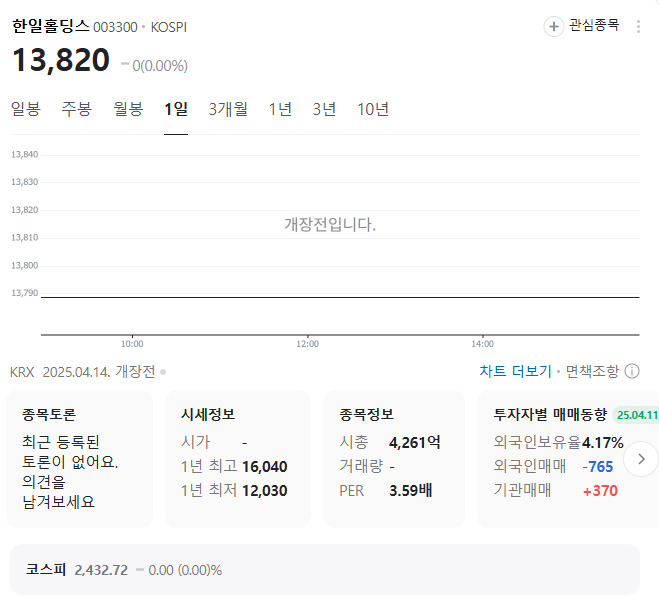Add stock to watchlist with plus icon

point(554,26)
